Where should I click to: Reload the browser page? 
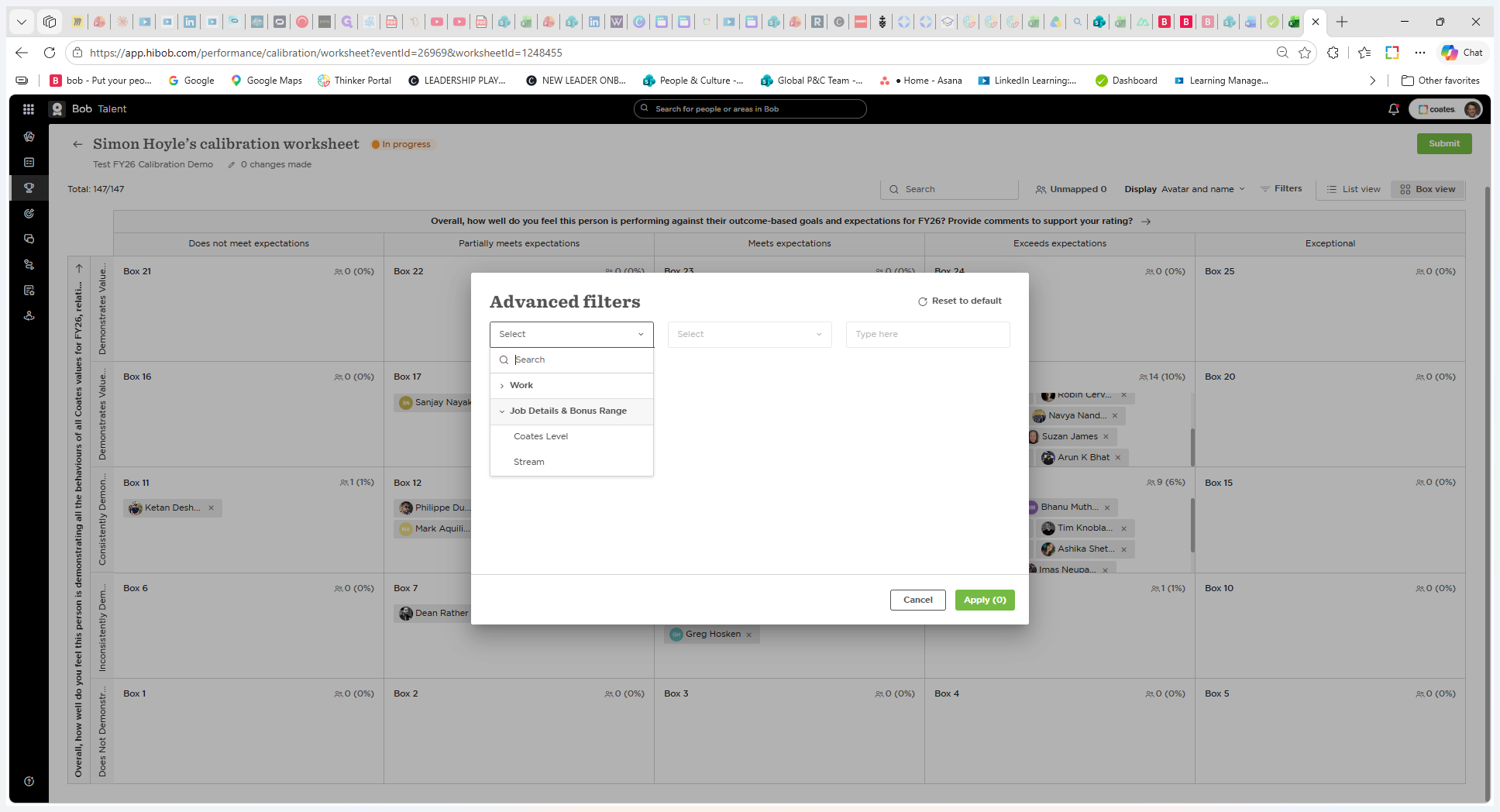click(50, 53)
